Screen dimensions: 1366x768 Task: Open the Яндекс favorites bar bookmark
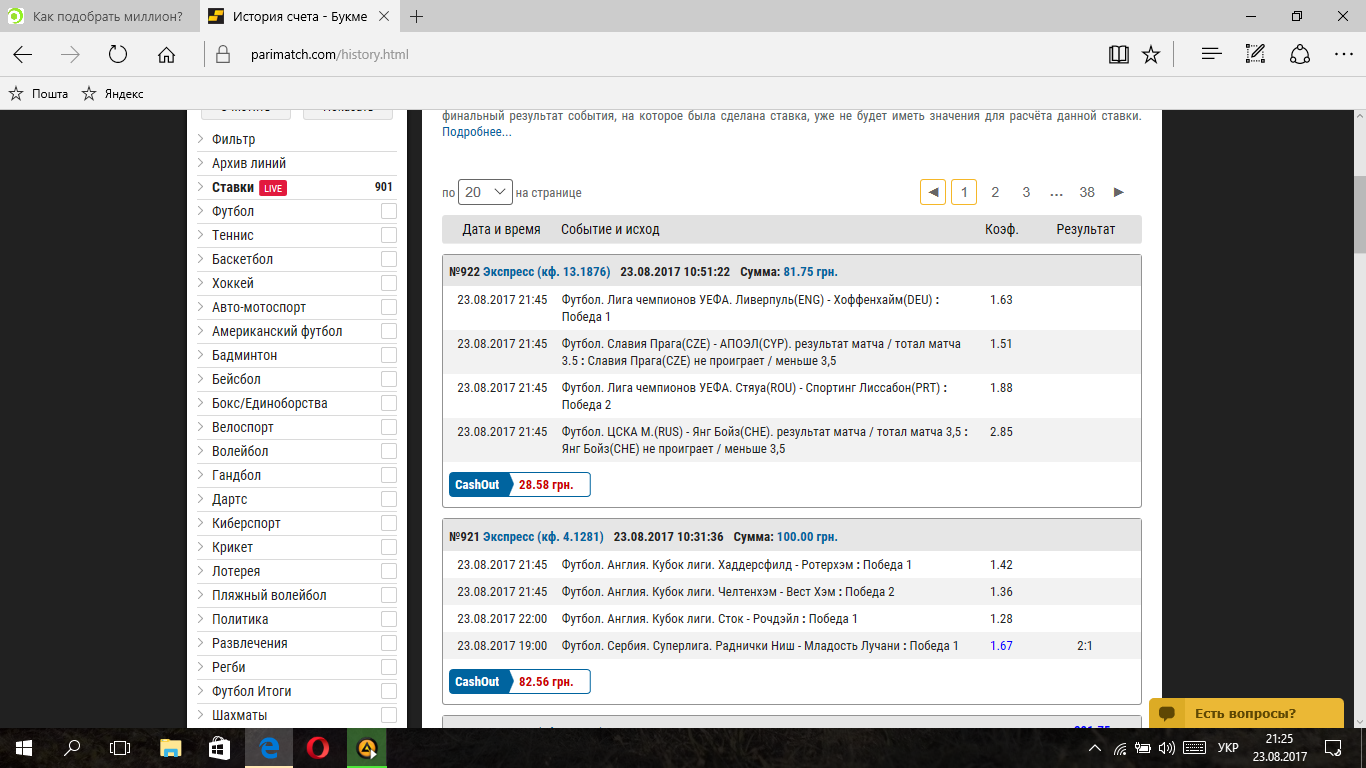point(113,94)
